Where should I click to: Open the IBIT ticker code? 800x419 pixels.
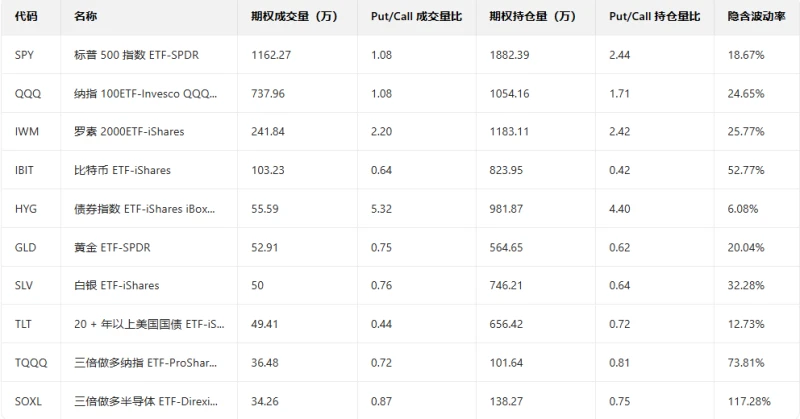pyautogui.click(x=25, y=170)
